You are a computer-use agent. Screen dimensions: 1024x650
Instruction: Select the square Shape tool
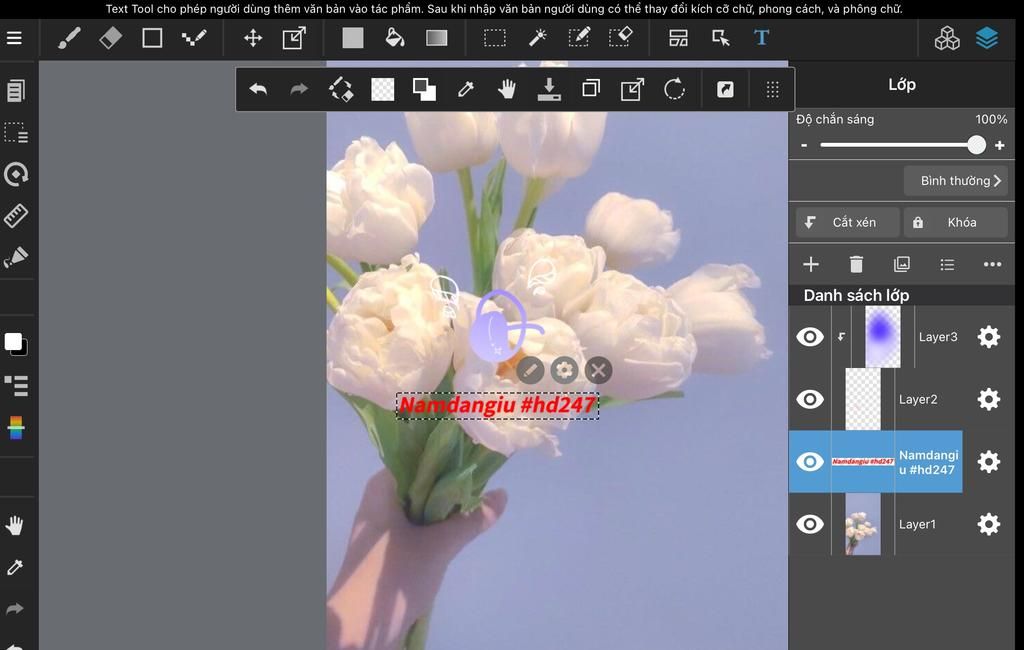coord(152,38)
